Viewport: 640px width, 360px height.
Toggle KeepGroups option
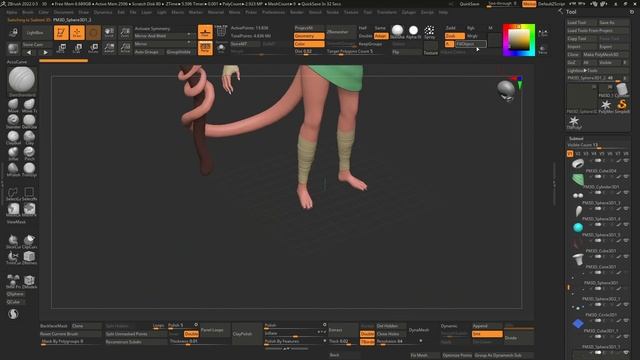[x=370, y=44]
